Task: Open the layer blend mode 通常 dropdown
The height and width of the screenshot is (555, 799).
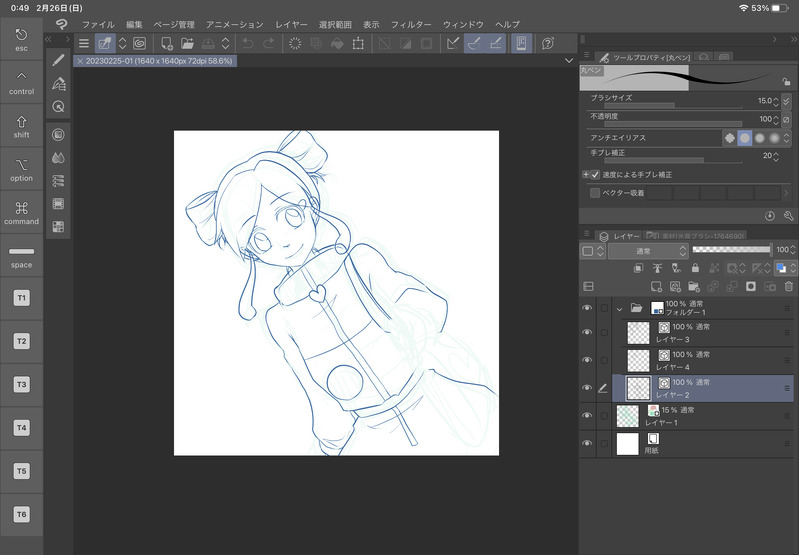Action: coord(646,251)
